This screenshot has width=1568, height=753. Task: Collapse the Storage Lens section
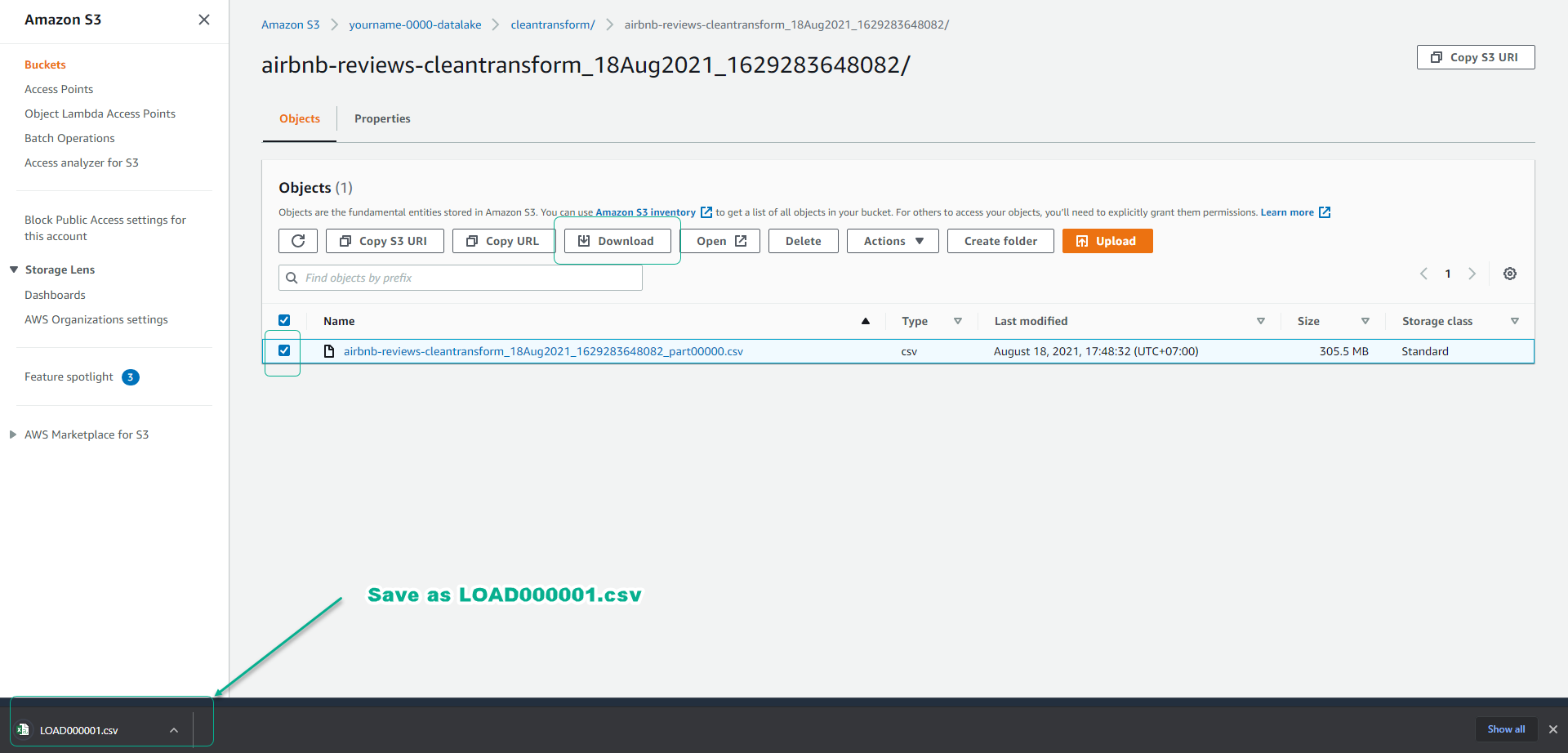(x=14, y=270)
